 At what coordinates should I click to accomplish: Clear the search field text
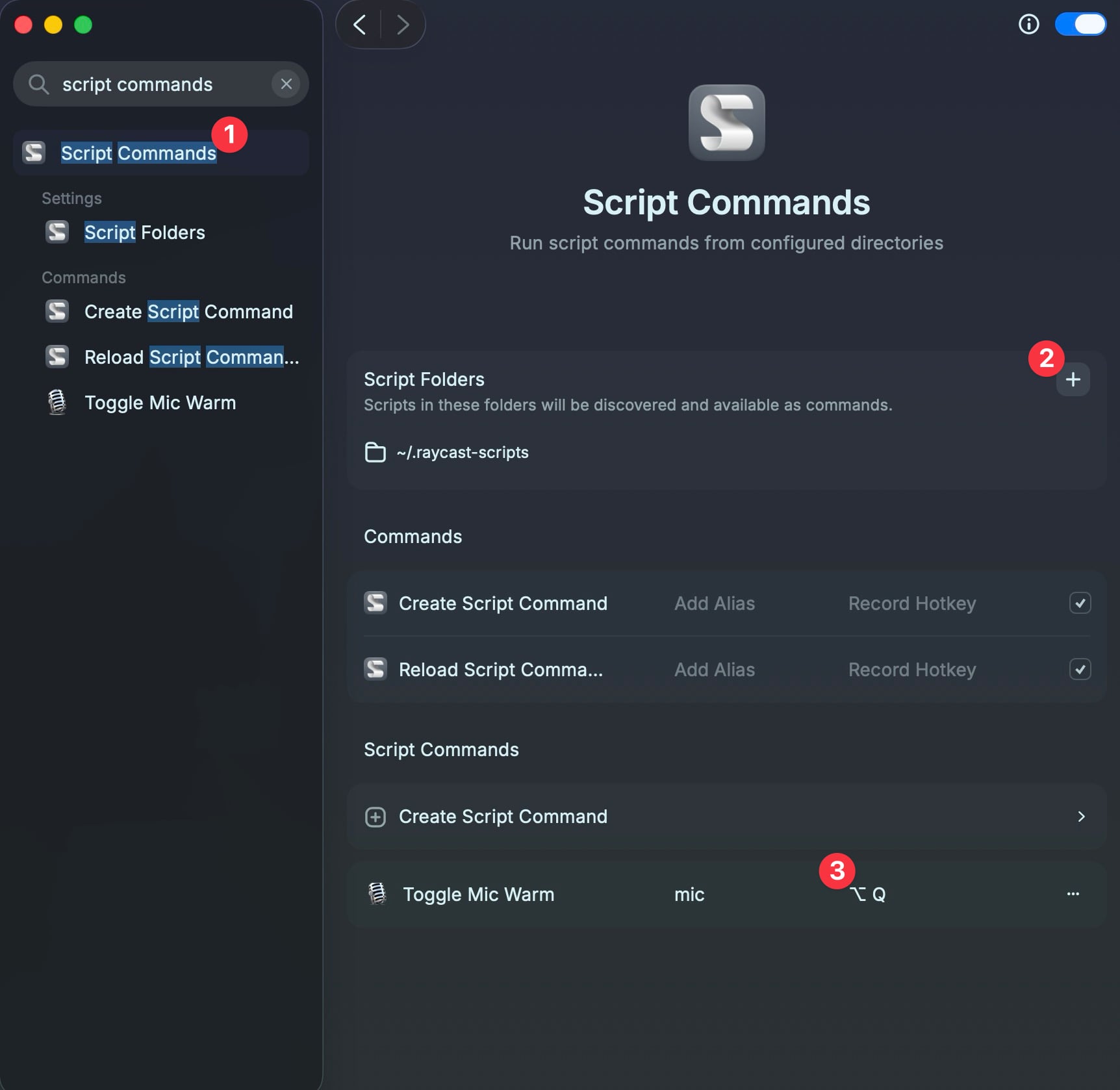[286, 84]
